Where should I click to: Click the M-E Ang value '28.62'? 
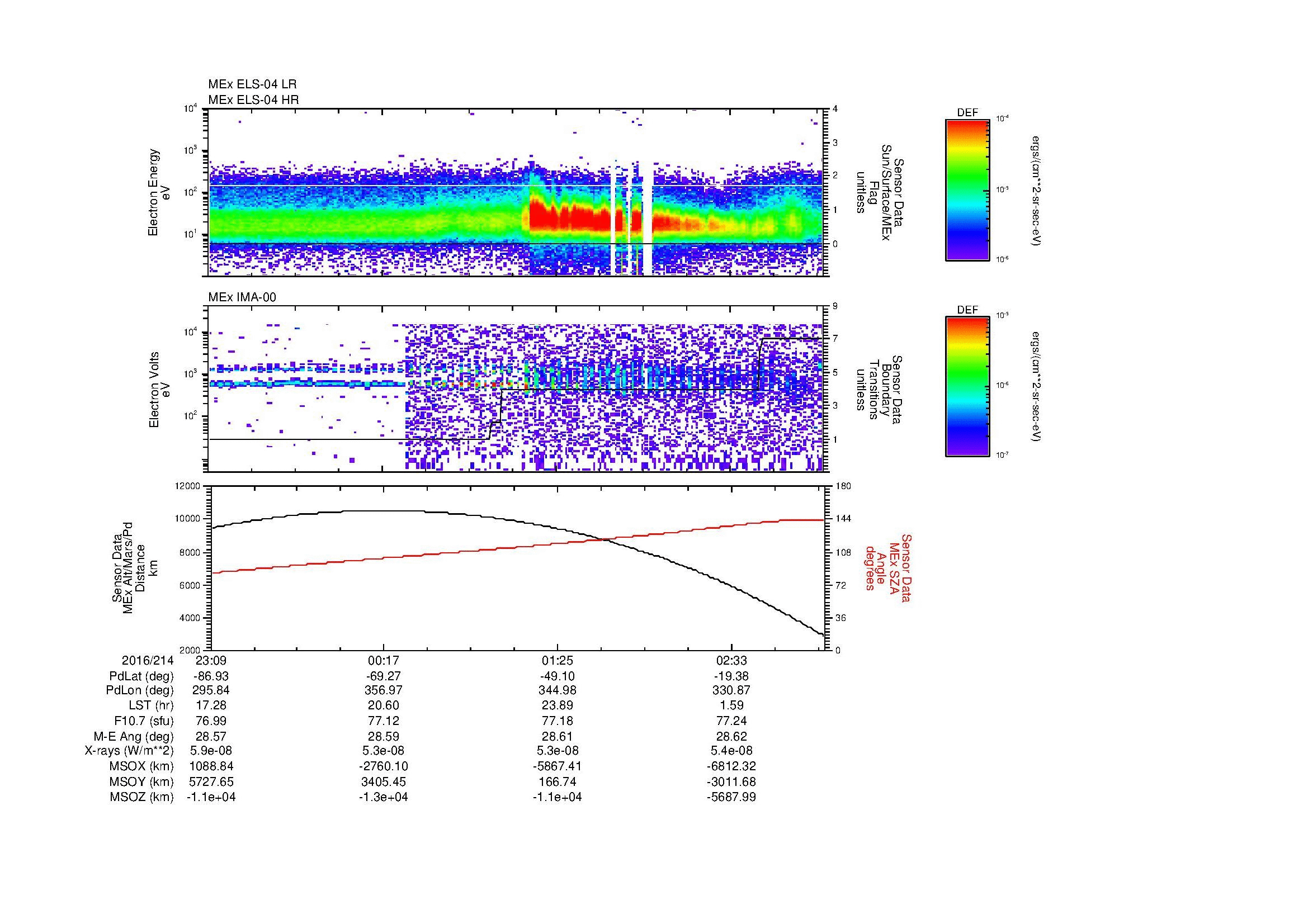tap(731, 736)
